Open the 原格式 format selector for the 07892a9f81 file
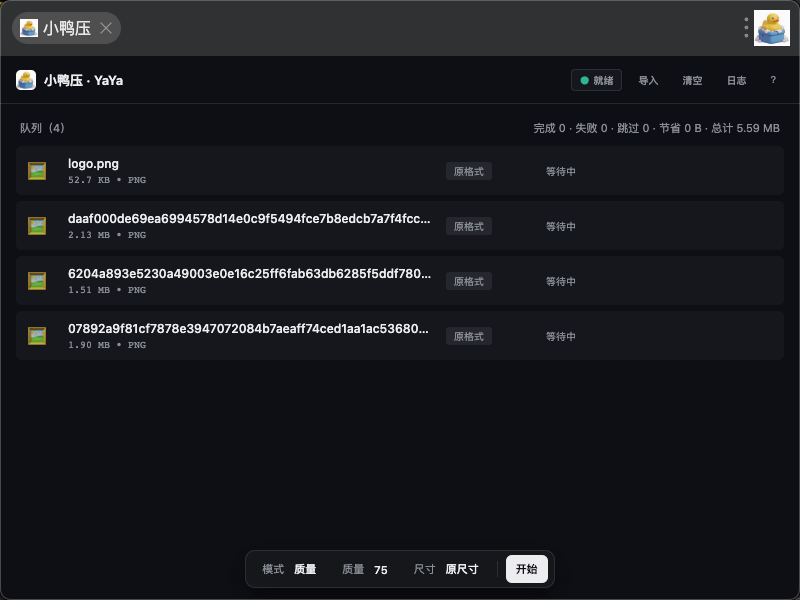This screenshot has width=800, height=600. [468, 336]
